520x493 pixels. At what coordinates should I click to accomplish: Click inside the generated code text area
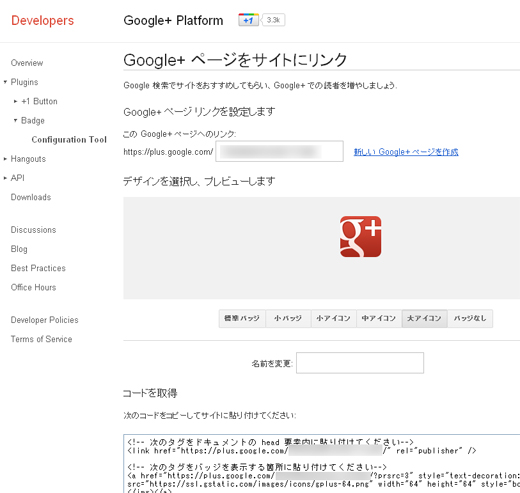[322, 463]
